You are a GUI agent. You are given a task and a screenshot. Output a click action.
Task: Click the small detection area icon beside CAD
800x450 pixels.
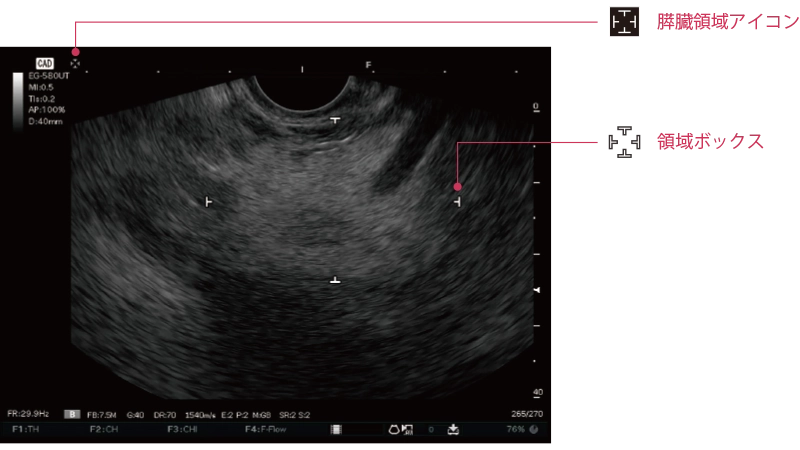tap(75, 63)
